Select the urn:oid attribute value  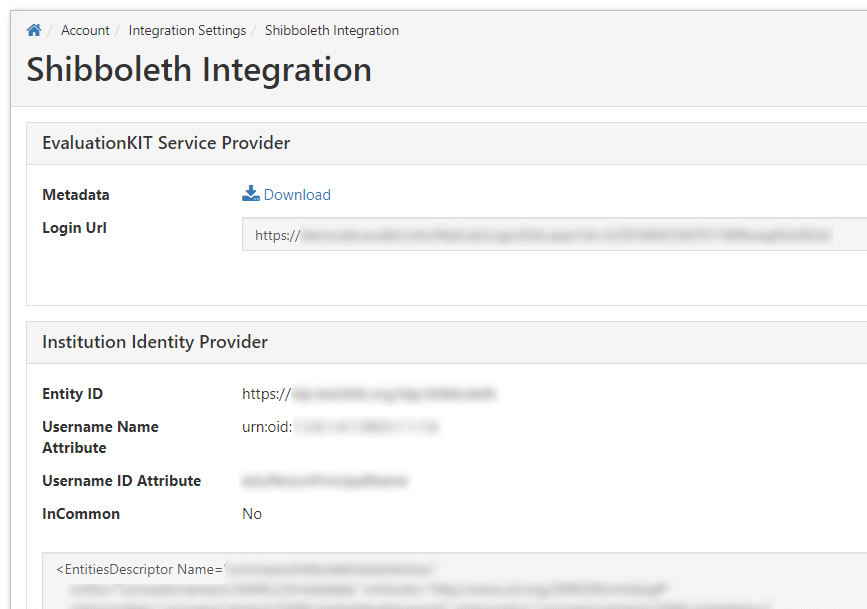click(x=340, y=427)
